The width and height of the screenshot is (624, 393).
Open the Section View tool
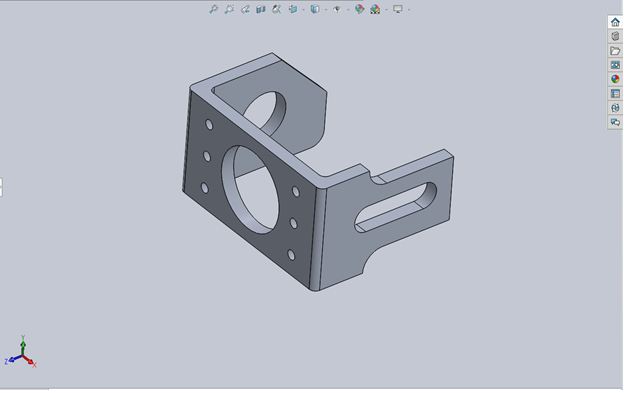(x=261, y=9)
